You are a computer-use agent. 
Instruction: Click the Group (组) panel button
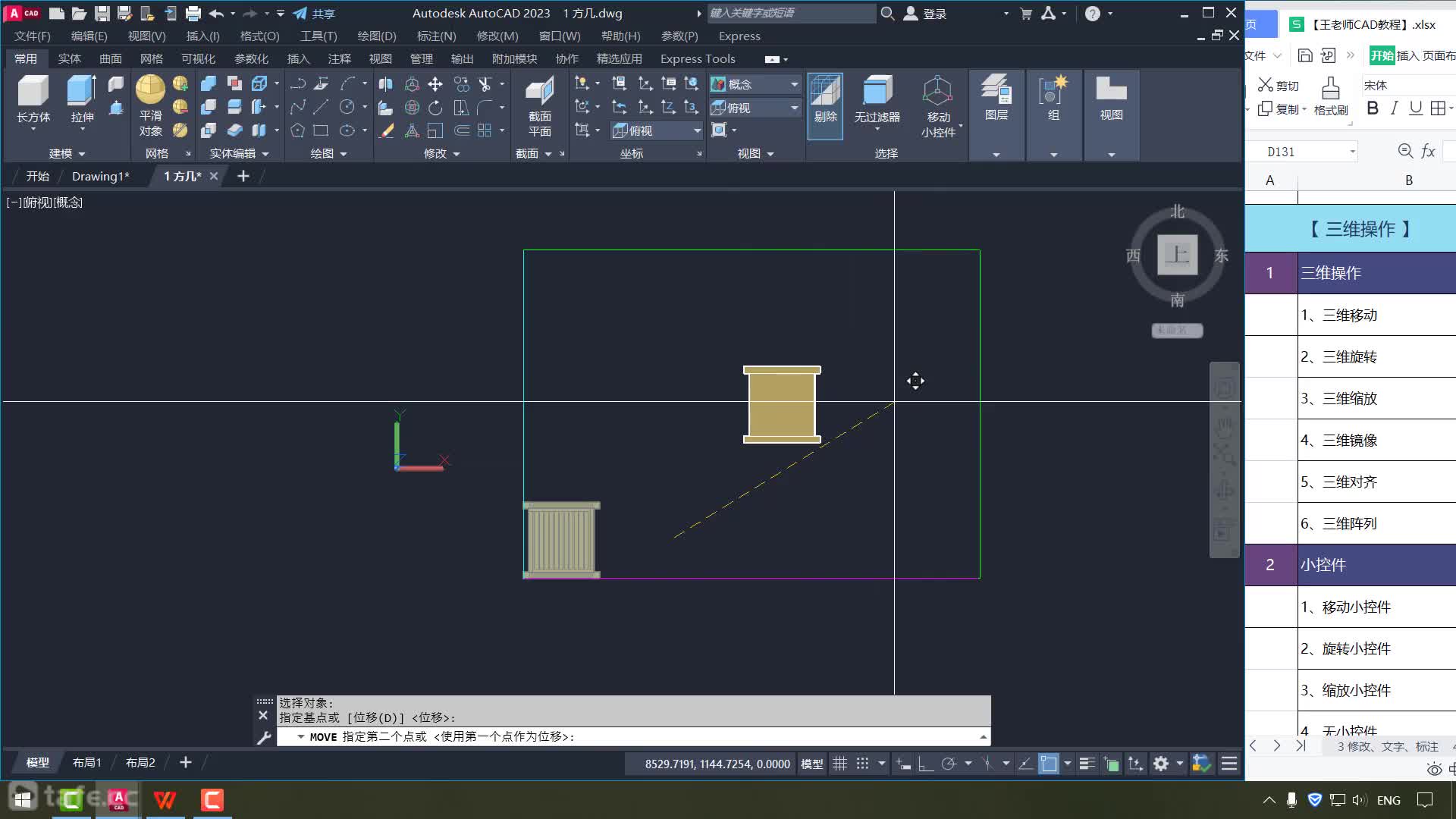(1053, 99)
